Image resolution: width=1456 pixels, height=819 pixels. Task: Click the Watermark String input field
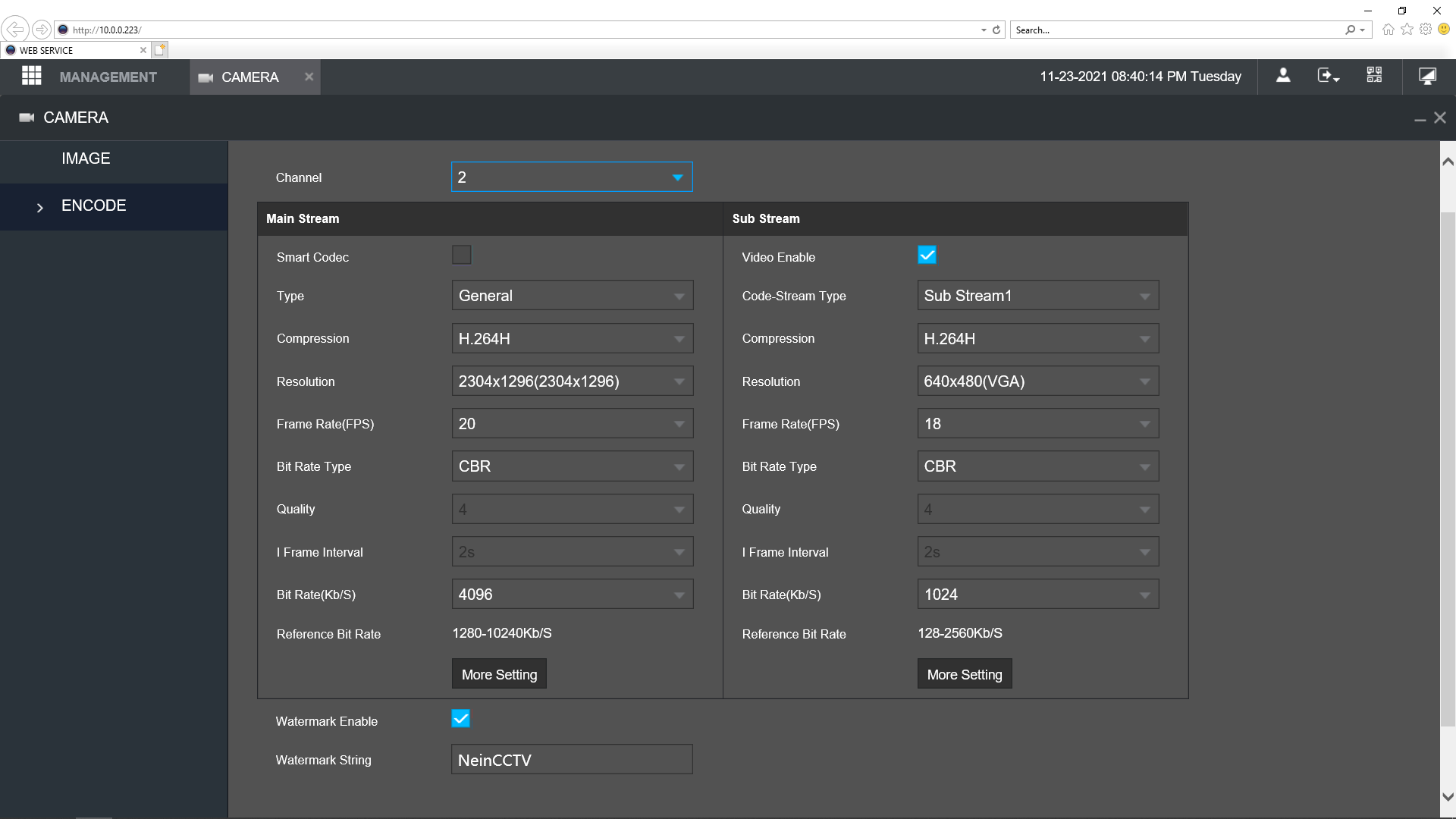[572, 759]
